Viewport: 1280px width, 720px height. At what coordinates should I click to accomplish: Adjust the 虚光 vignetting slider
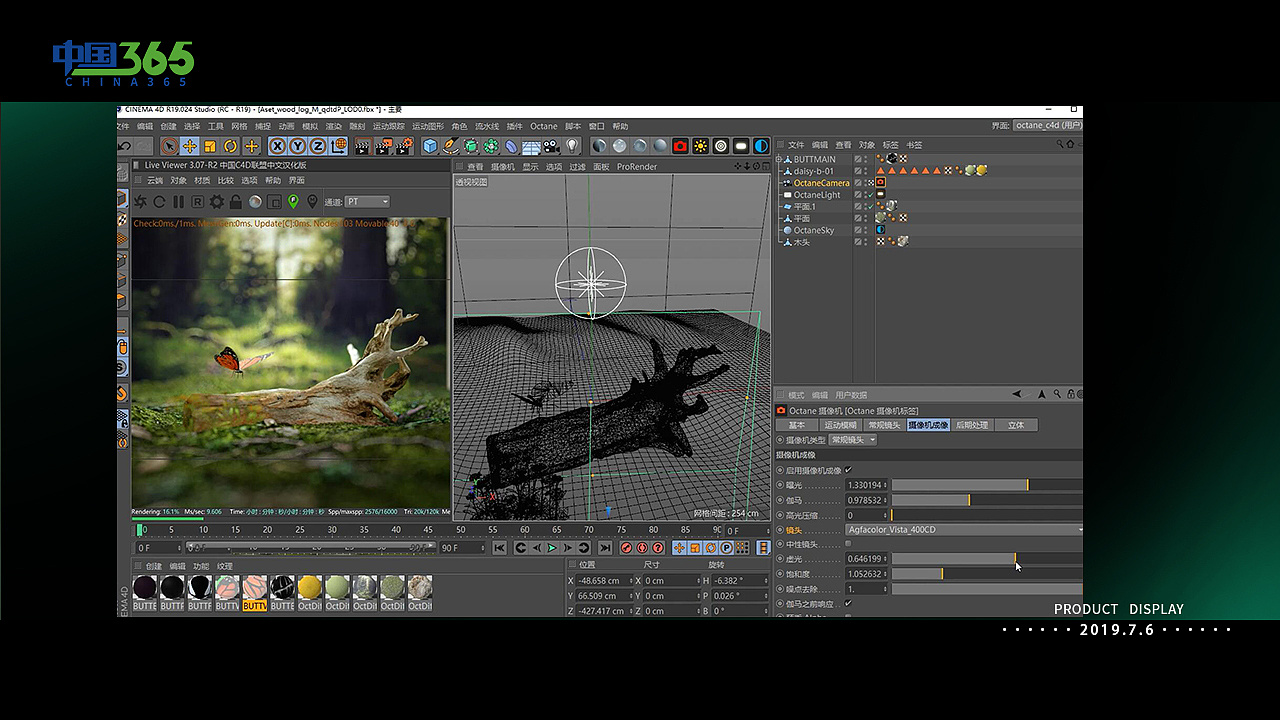tap(987, 559)
